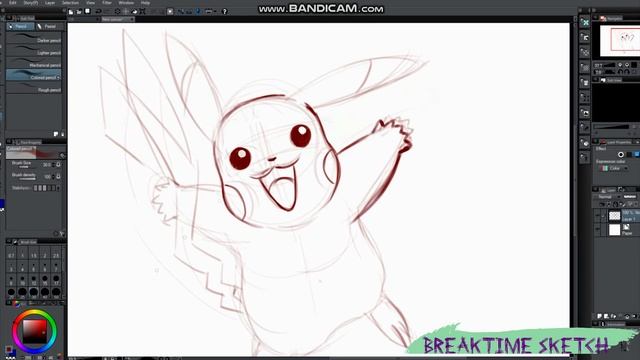Choose the Rough pencil brush
This screenshot has height=360, width=640.
tap(33, 87)
